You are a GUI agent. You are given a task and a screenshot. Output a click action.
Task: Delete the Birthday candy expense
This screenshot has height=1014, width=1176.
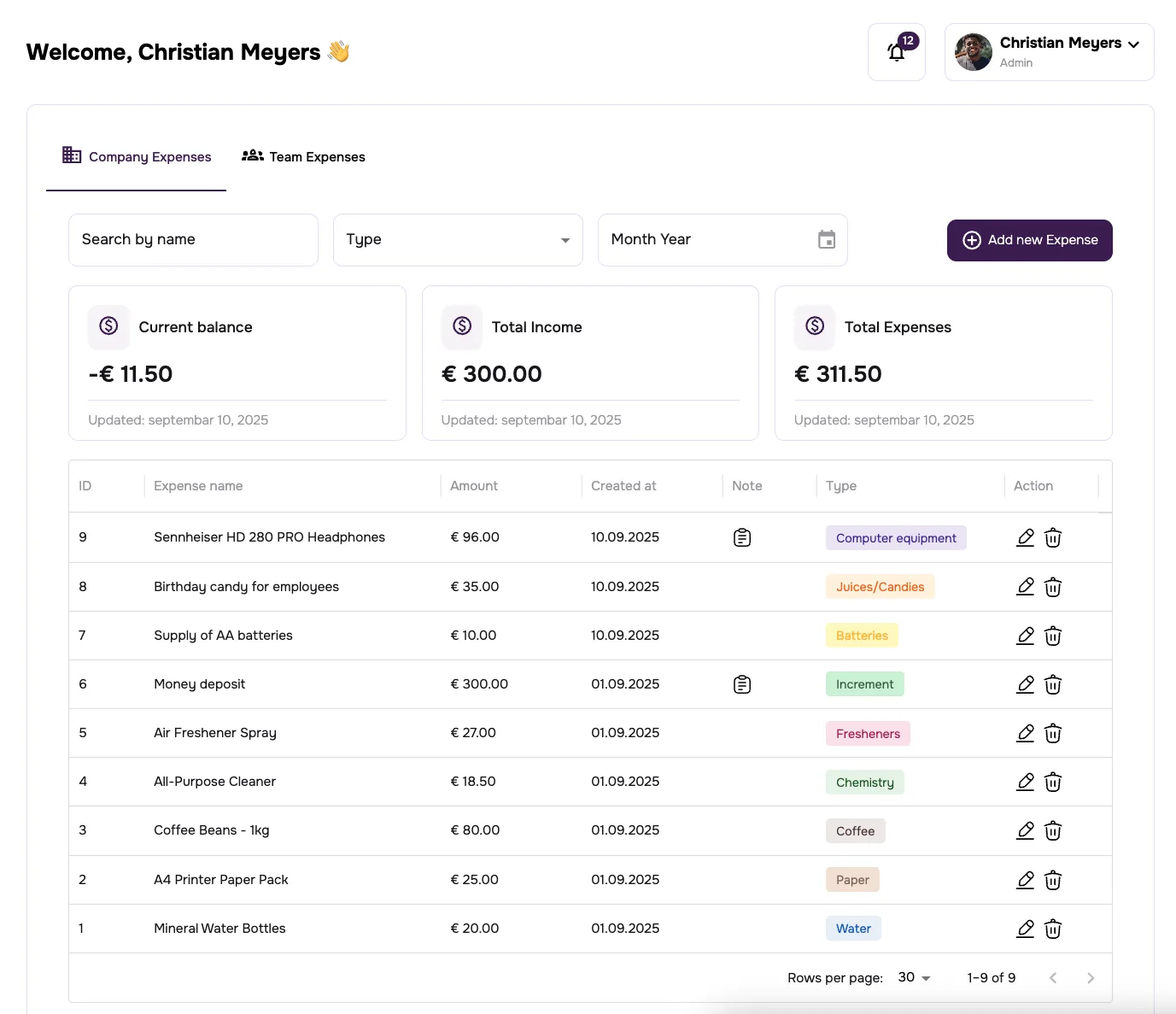(1053, 587)
